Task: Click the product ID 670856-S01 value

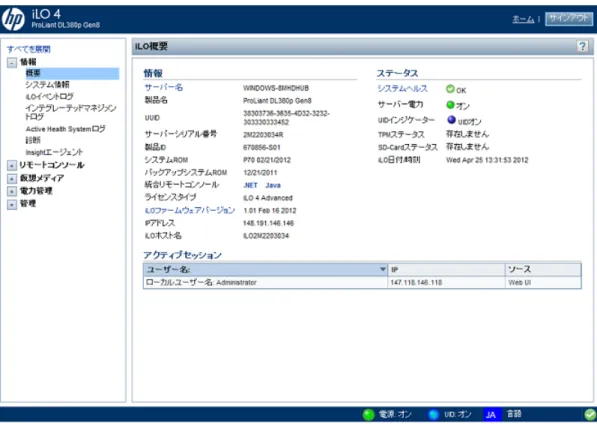Action: coord(262,148)
